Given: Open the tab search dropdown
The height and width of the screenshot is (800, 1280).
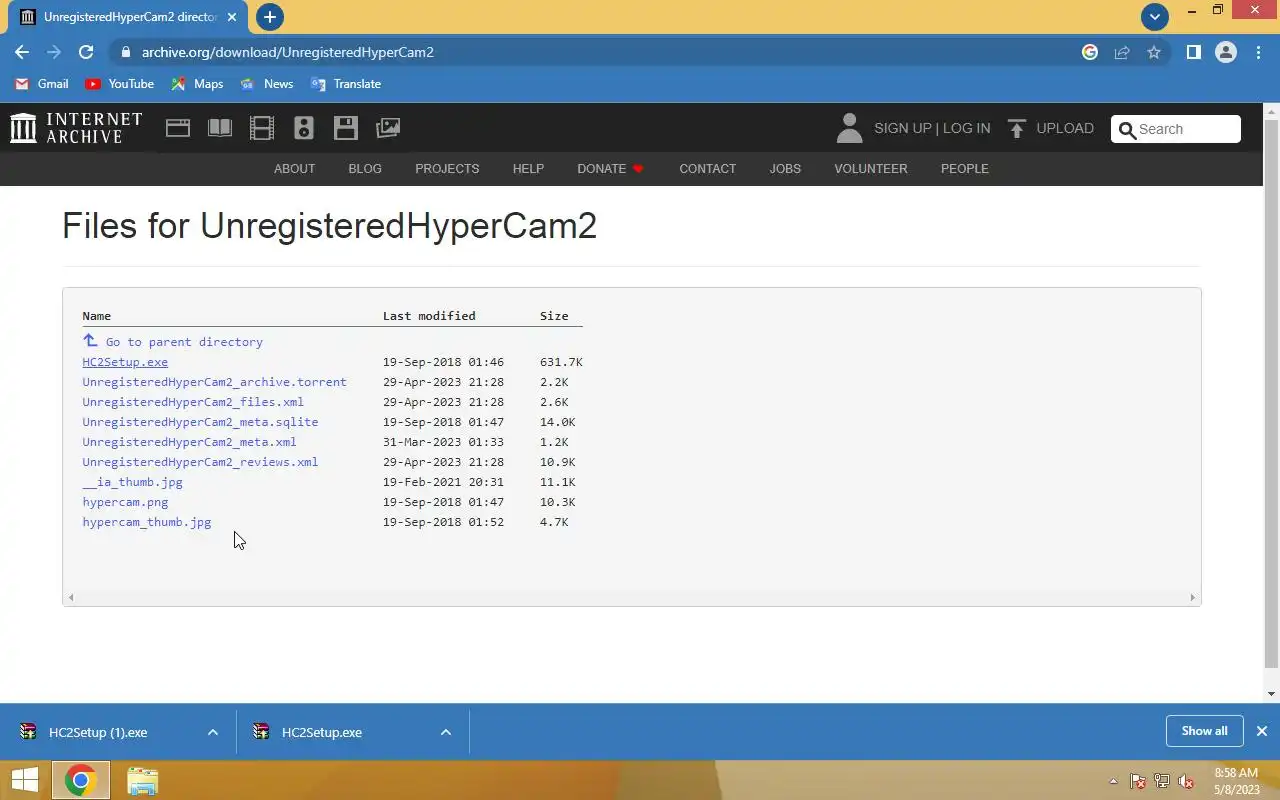Looking at the screenshot, I should 1155,16.
